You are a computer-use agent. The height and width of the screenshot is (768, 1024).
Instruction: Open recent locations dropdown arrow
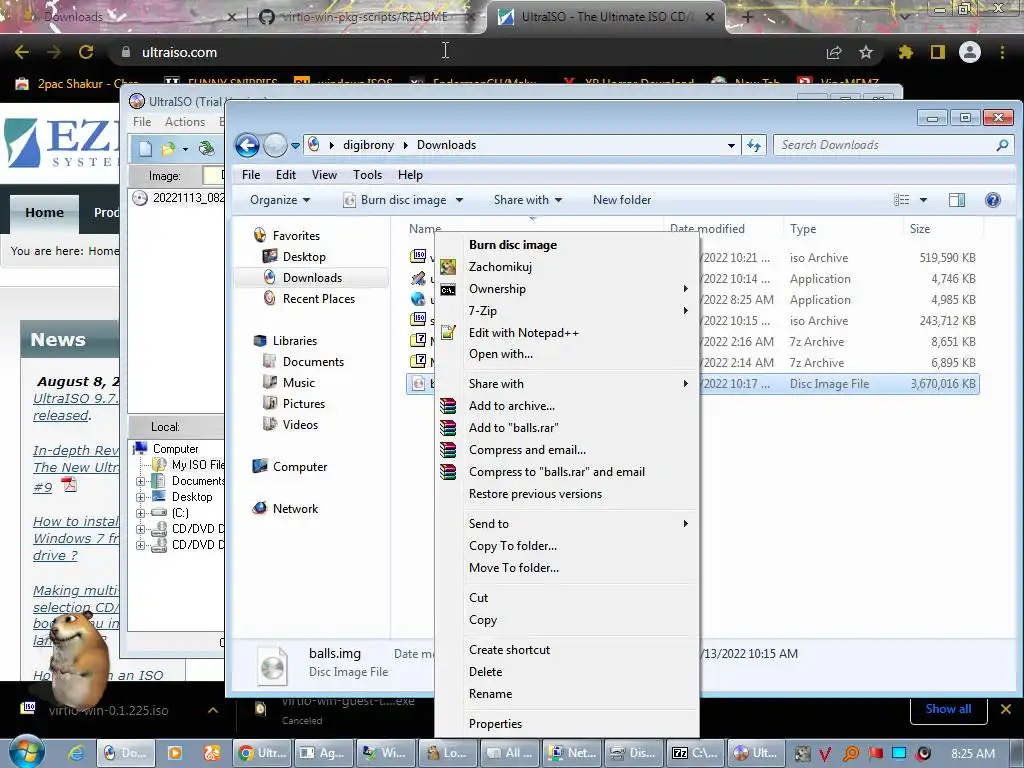[x=295, y=146]
